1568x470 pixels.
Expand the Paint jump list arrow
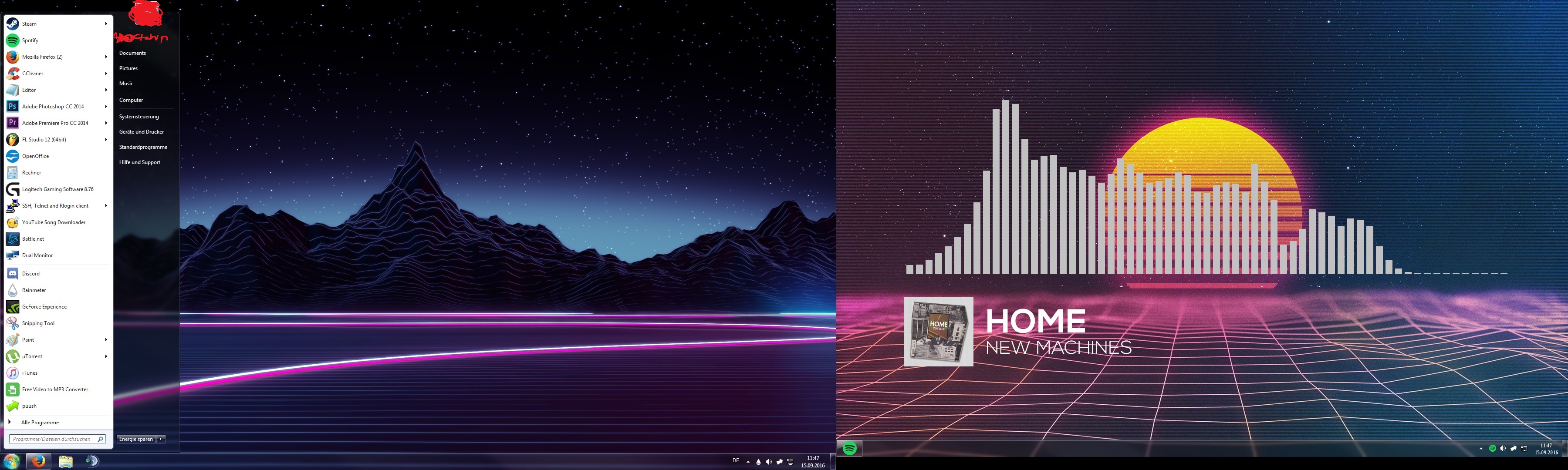(x=106, y=340)
